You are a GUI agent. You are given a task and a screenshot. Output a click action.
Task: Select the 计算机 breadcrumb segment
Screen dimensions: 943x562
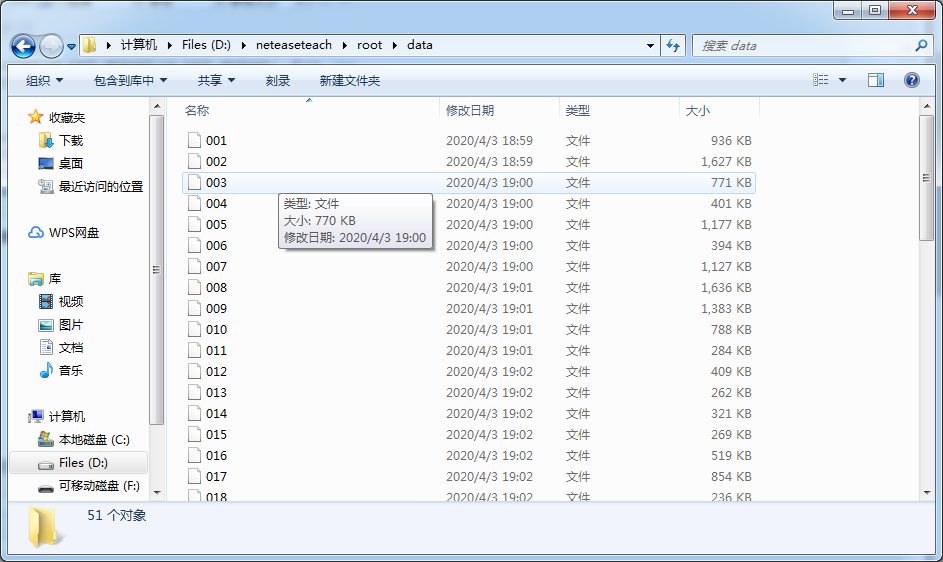(138, 45)
